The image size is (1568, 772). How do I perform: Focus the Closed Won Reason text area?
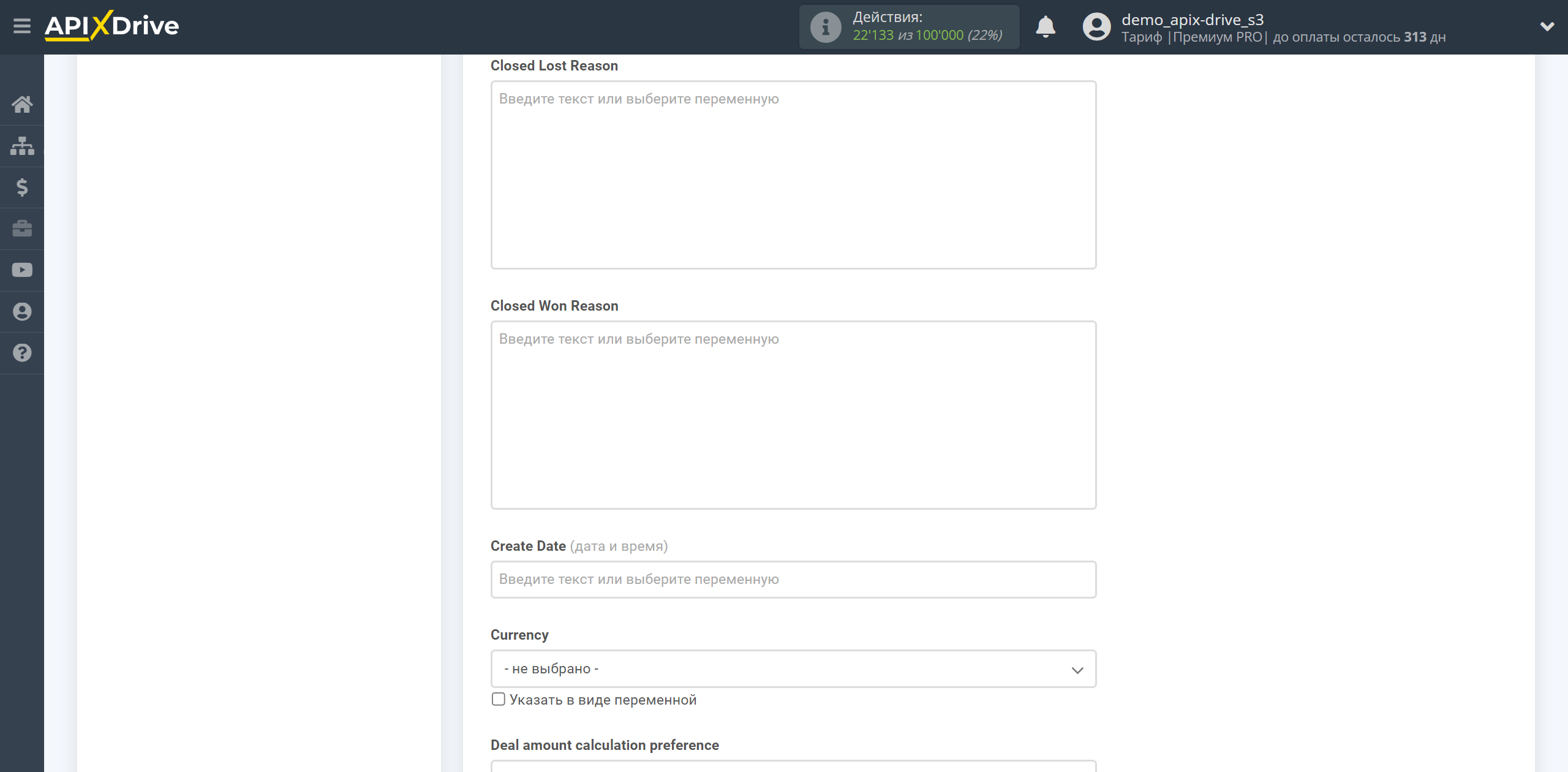point(793,415)
